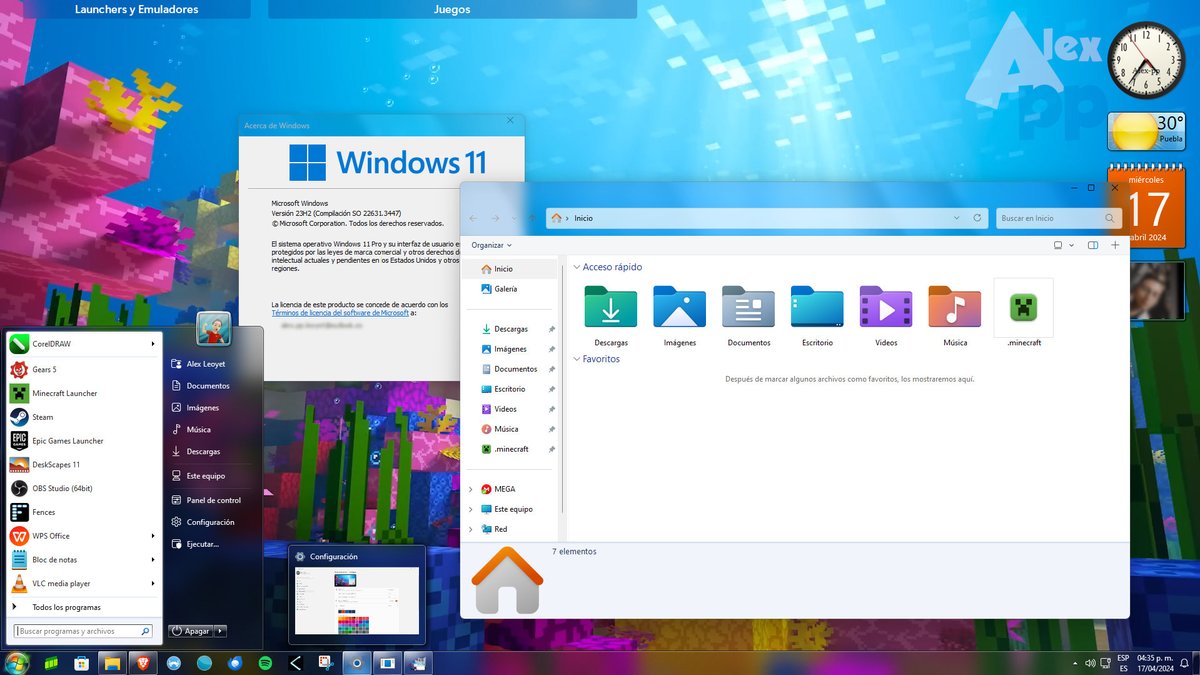Image resolution: width=1200 pixels, height=675 pixels.
Task: Click the Configuración taskbar preview thumbnail
Action: tap(357, 594)
